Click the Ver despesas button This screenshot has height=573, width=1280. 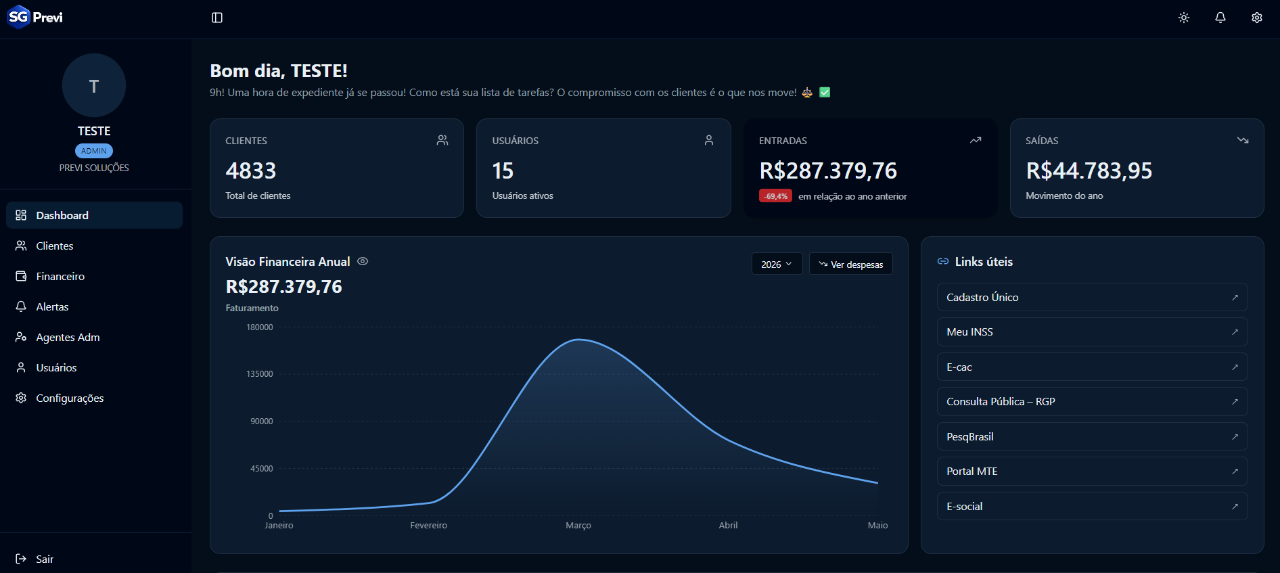[851, 264]
